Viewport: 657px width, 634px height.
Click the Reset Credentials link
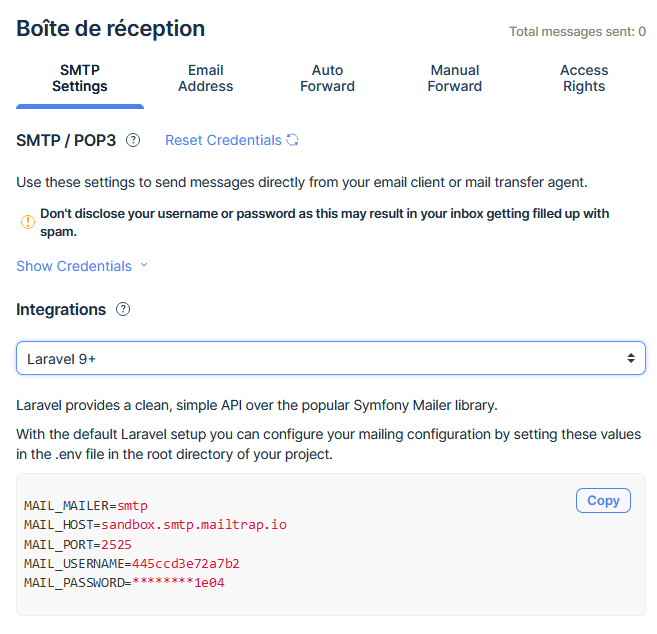(223, 140)
